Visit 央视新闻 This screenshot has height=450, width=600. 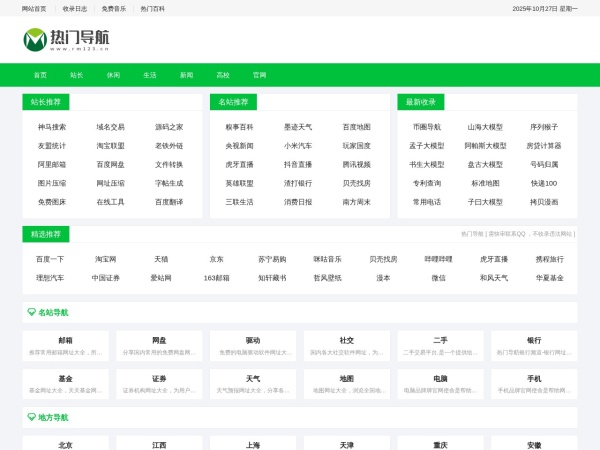pos(240,145)
